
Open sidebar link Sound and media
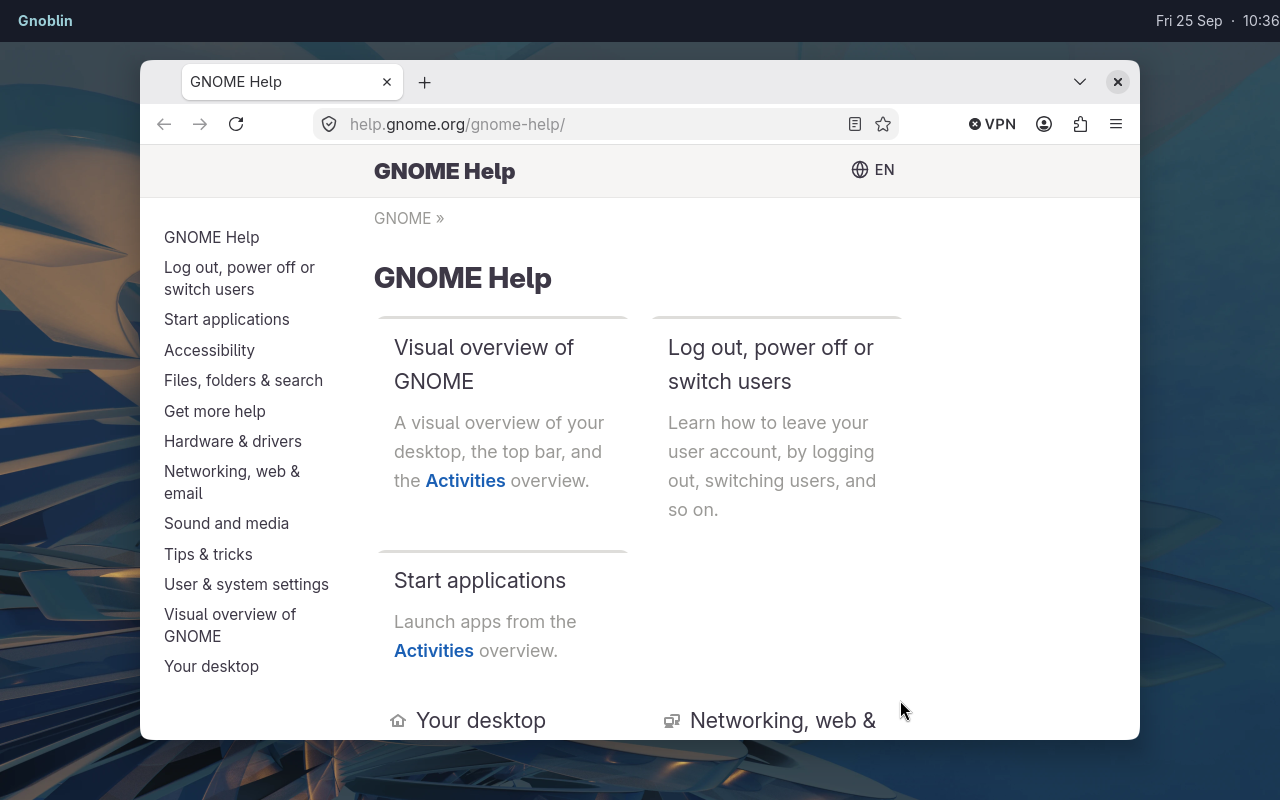point(226,524)
